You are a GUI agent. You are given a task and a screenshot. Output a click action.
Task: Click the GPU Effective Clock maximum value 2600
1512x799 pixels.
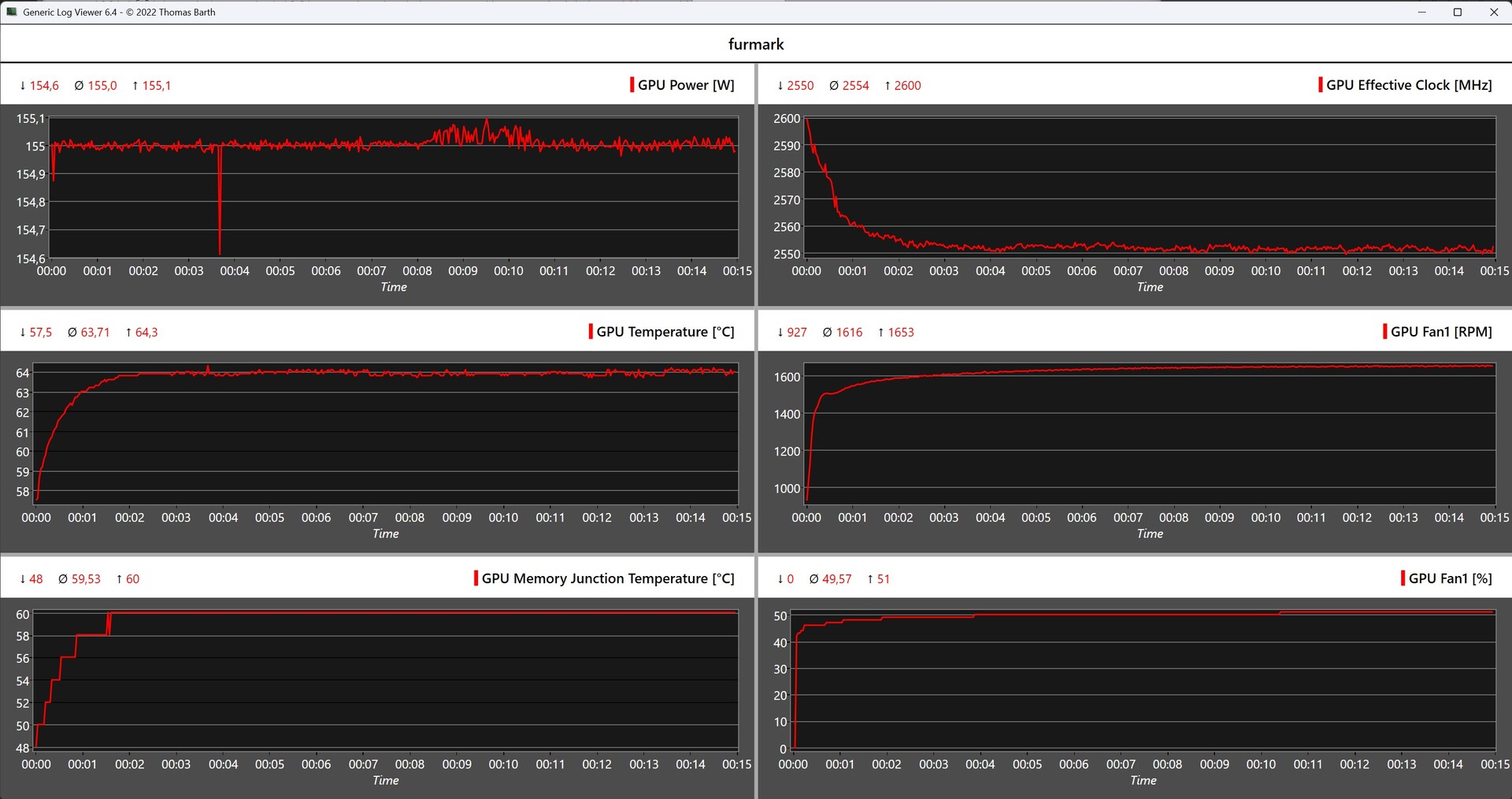pyautogui.click(x=906, y=86)
